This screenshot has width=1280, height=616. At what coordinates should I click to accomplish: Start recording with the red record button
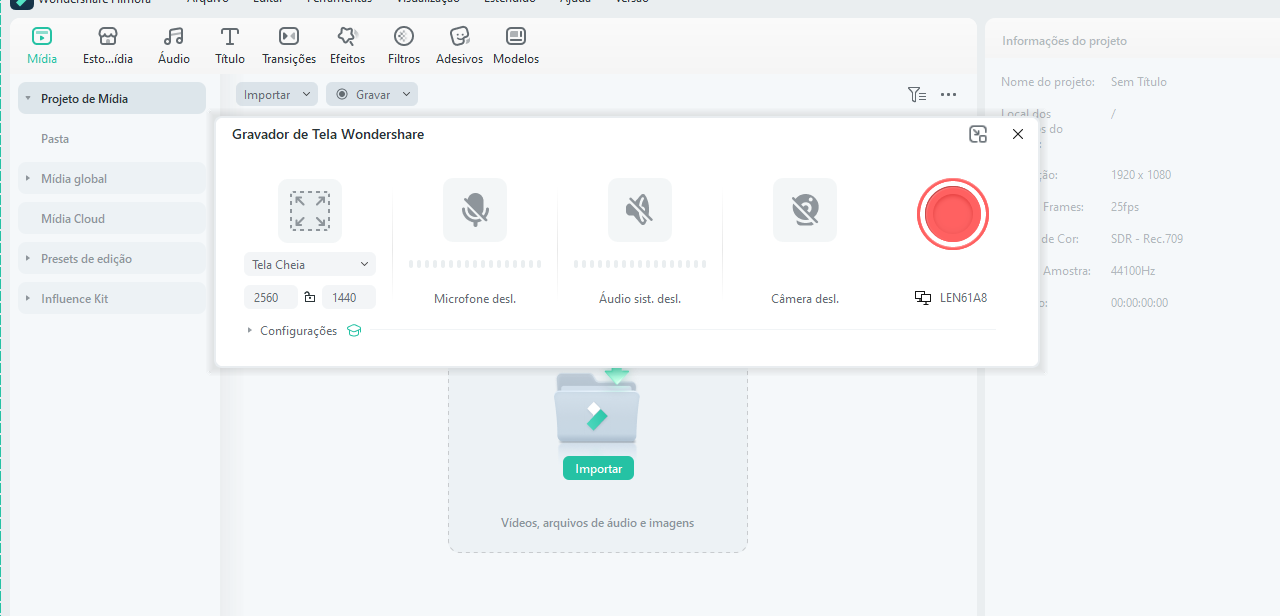(x=953, y=214)
